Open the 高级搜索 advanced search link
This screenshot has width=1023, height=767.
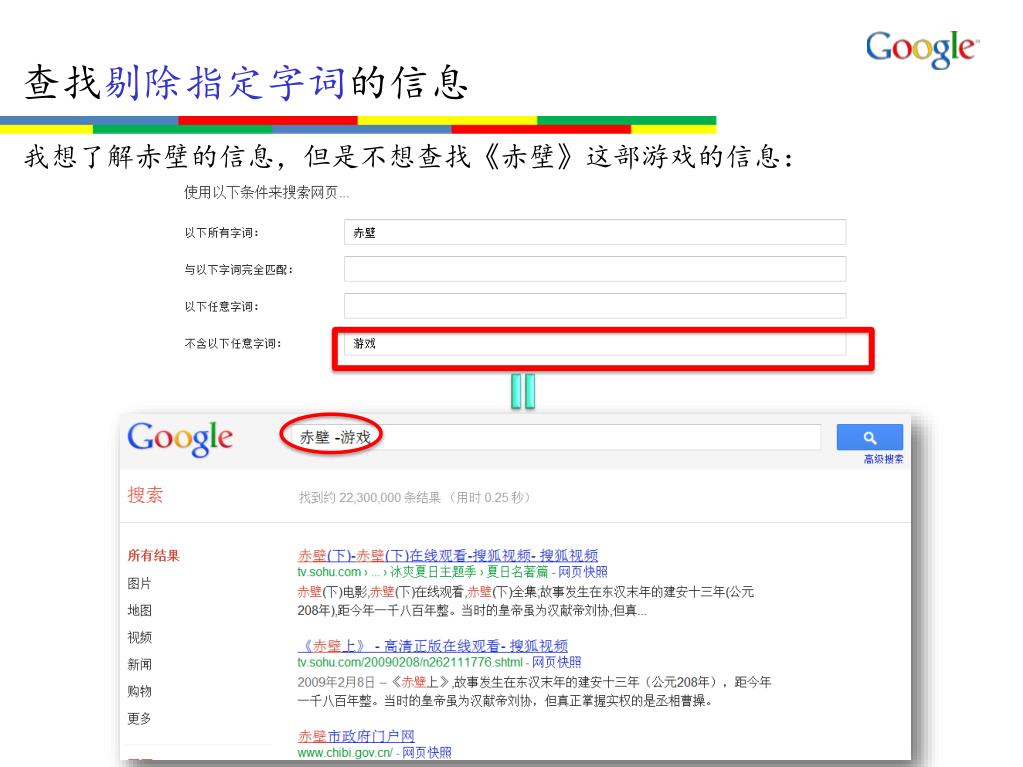pos(883,459)
